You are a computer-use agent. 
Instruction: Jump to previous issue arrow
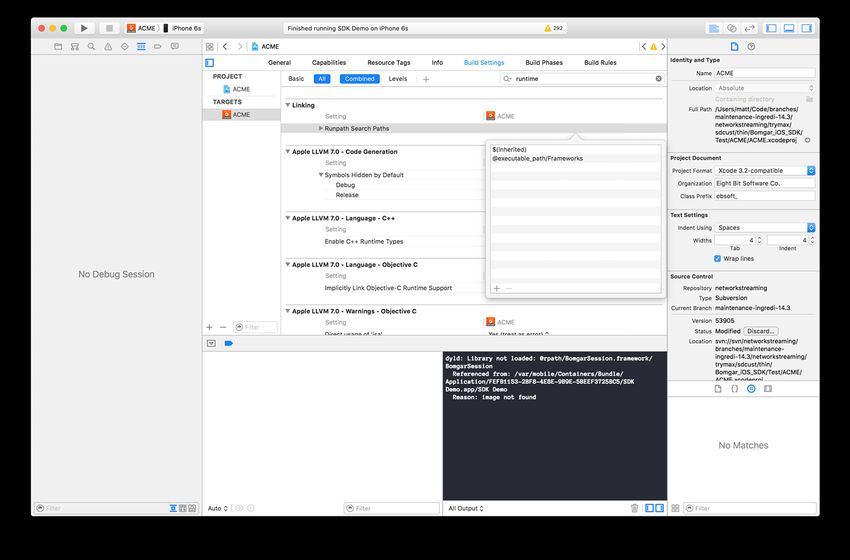(x=643, y=47)
